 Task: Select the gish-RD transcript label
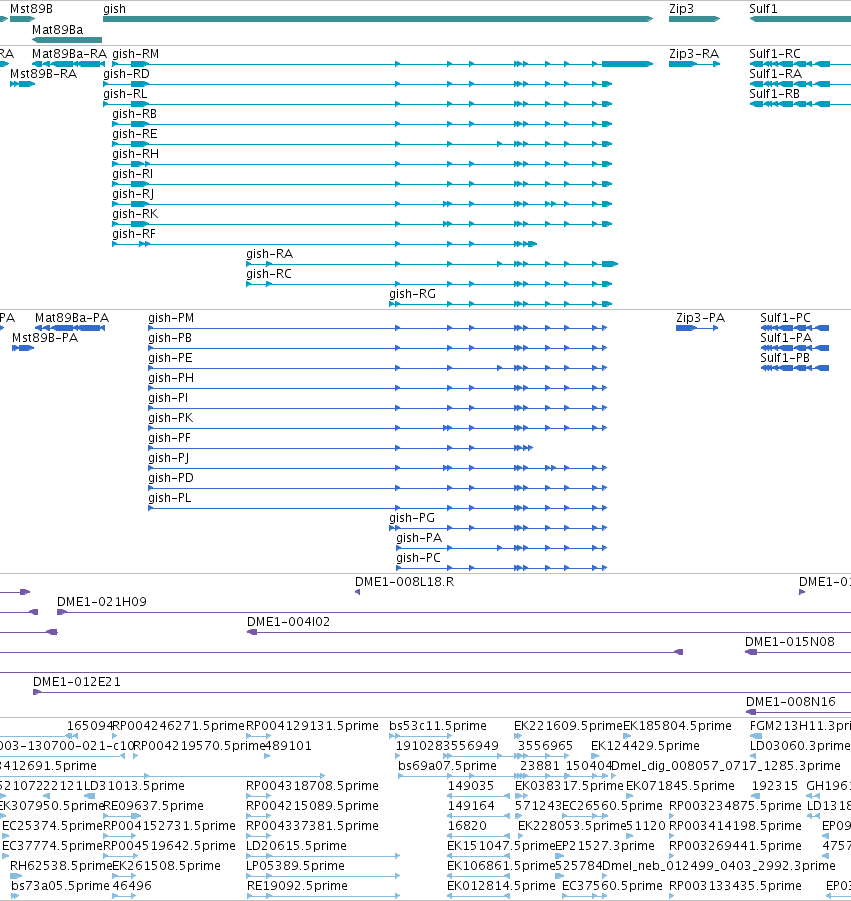point(126,74)
